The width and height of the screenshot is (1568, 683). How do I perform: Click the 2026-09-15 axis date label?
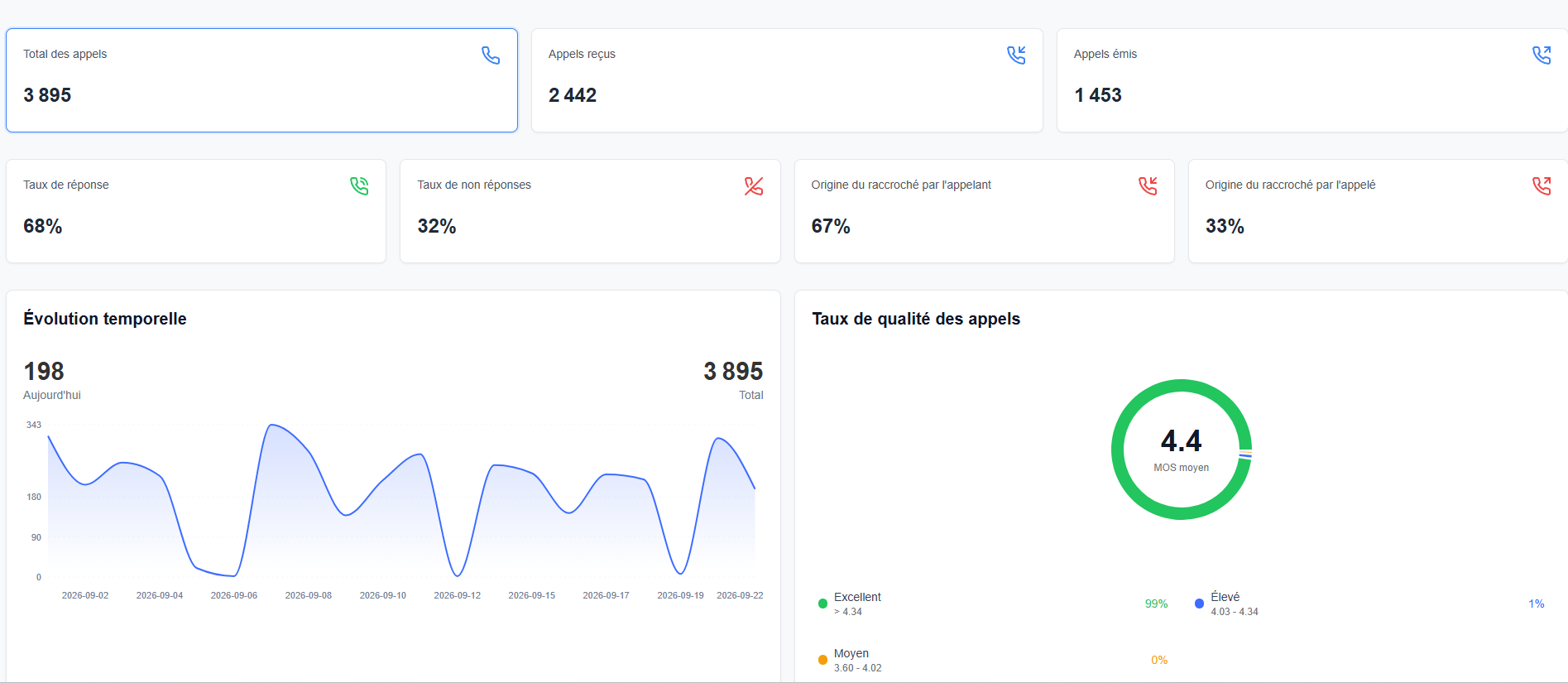(x=532, y=595)
